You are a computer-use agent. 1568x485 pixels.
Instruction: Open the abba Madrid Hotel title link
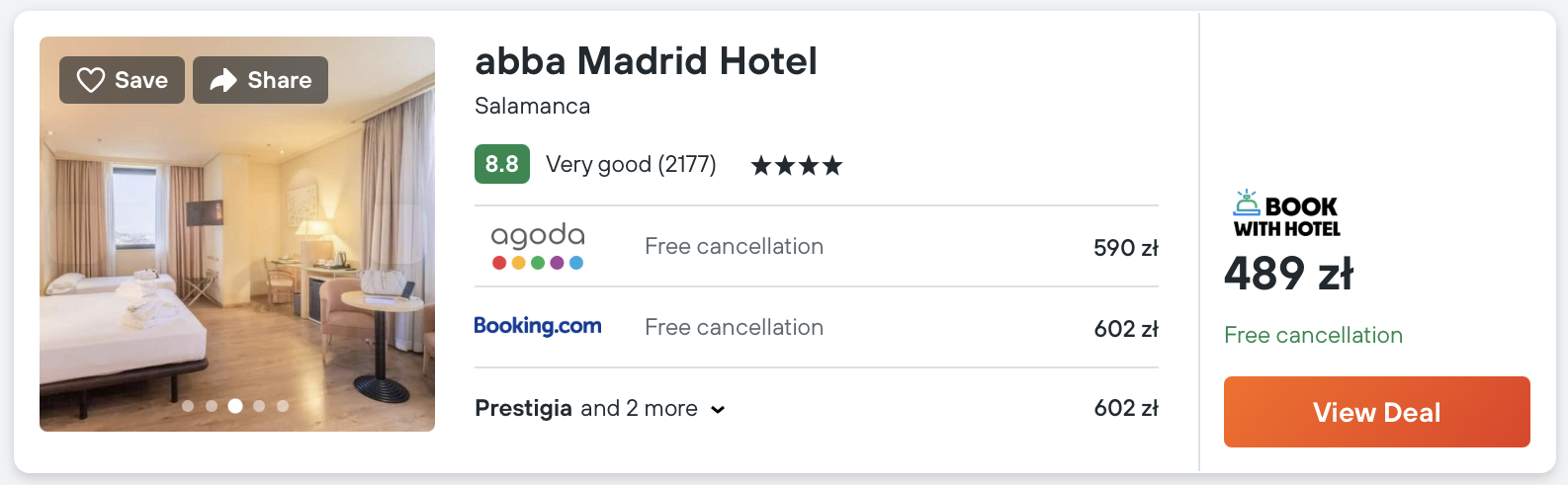(646, 61)
